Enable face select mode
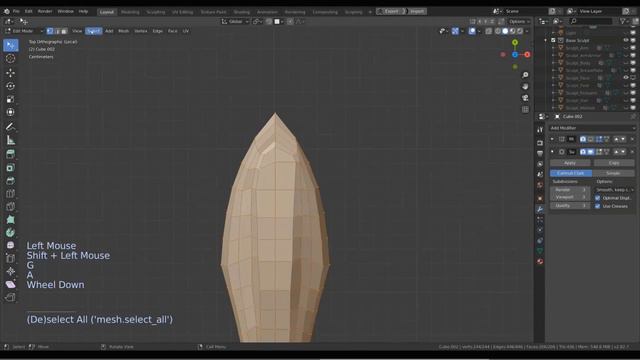Viewport: 640px width, 360px height. (x=64, y=31)
